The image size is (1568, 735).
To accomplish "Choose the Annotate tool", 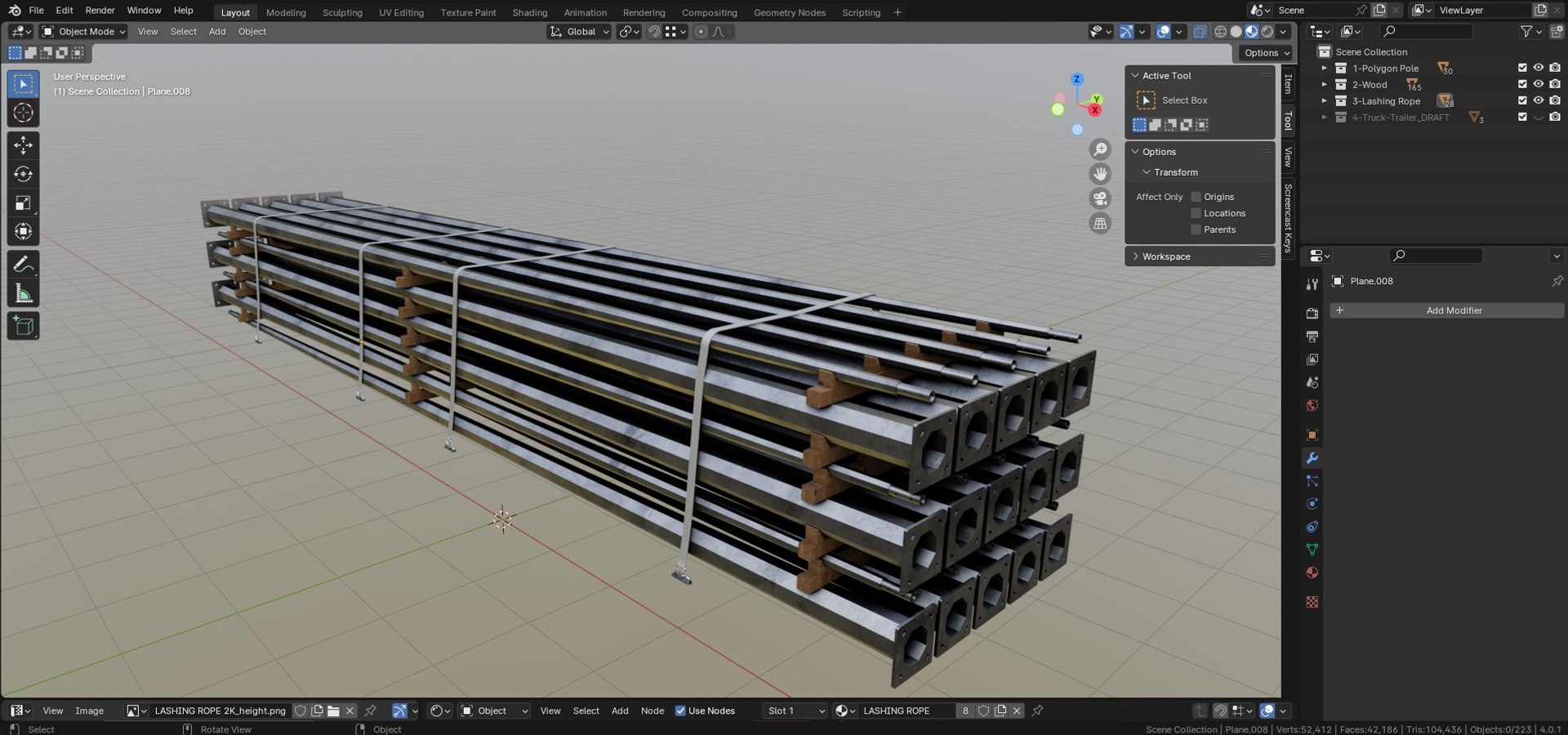I will [x=23, y=265].
